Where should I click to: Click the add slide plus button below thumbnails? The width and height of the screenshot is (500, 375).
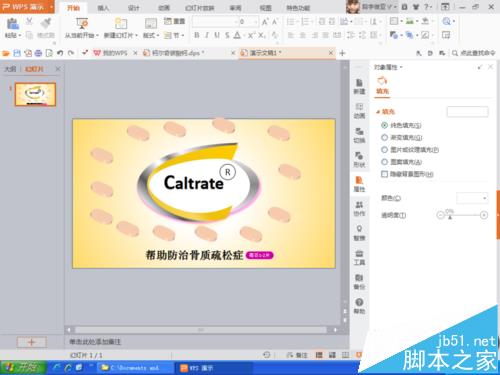click(32, 342)
